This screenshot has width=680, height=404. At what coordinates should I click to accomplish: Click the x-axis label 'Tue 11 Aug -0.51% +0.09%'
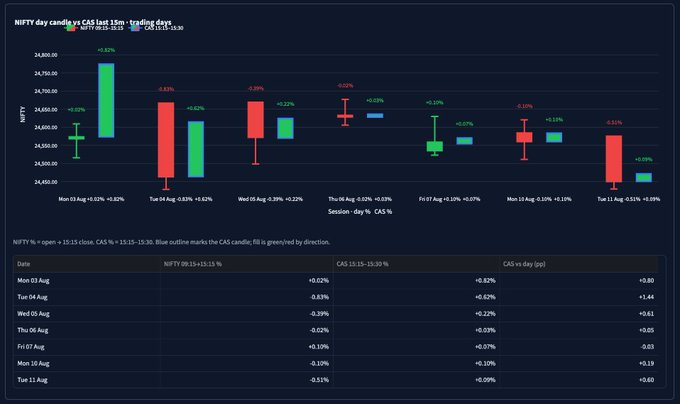pos(628,199)
